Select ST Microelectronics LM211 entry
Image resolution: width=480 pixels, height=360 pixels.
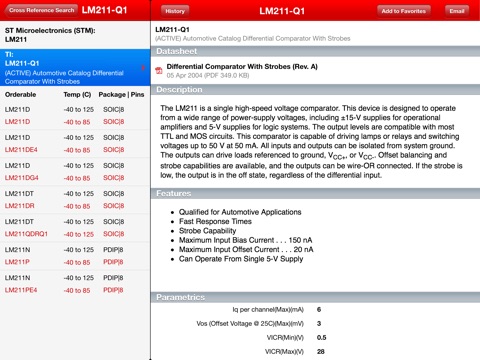point(75,35)
